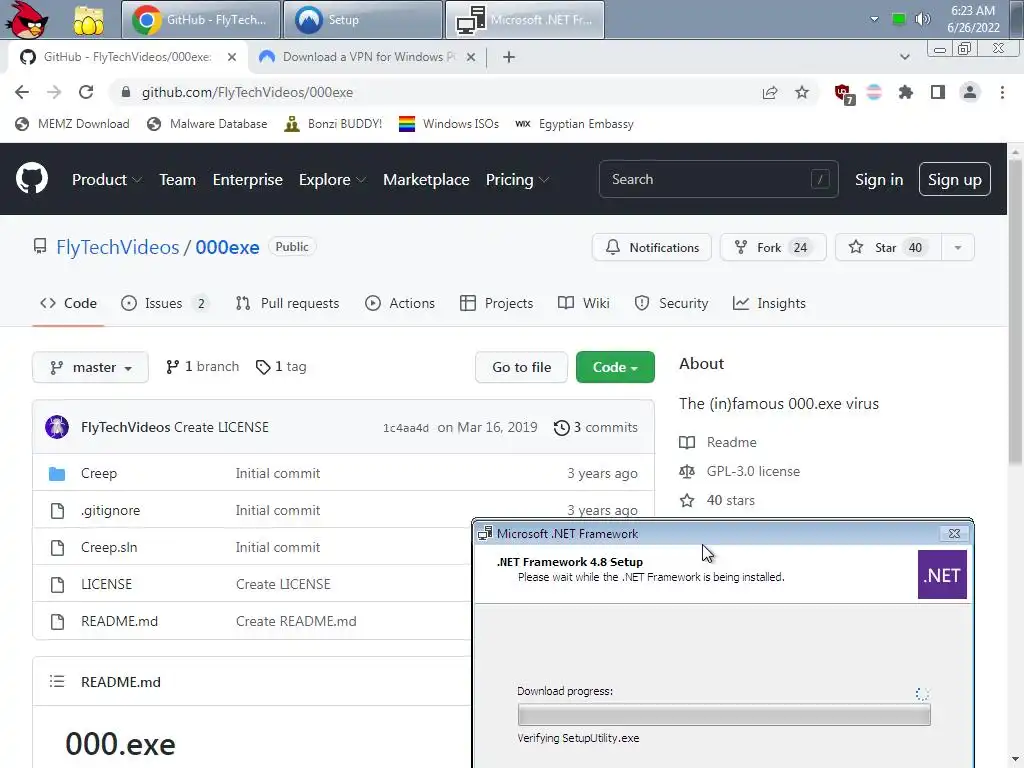Star the 000exe repository
Viewport: 1024px width, 768px height.
888,248
